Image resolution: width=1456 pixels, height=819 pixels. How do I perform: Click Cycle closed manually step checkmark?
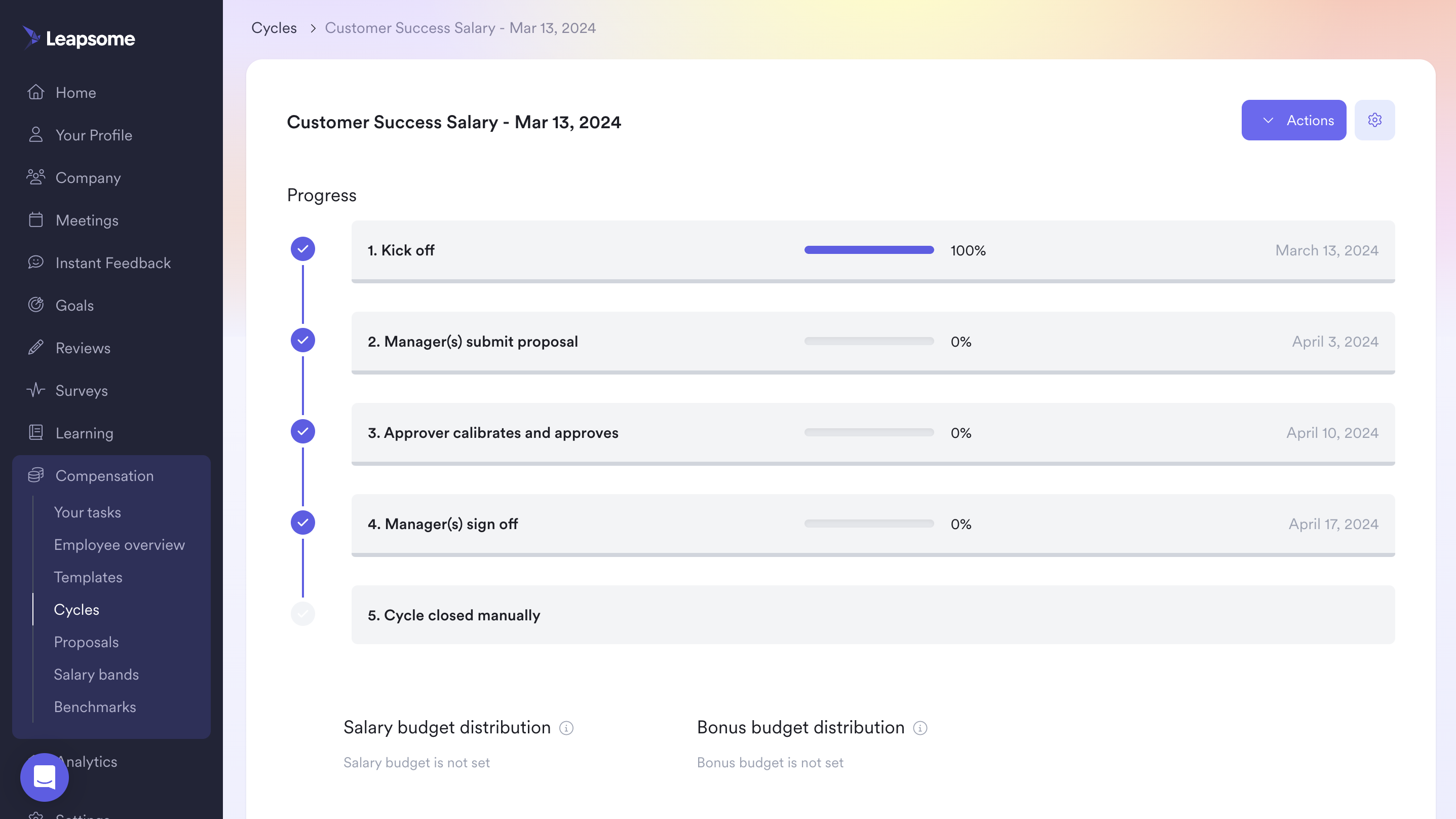(302, 614)
